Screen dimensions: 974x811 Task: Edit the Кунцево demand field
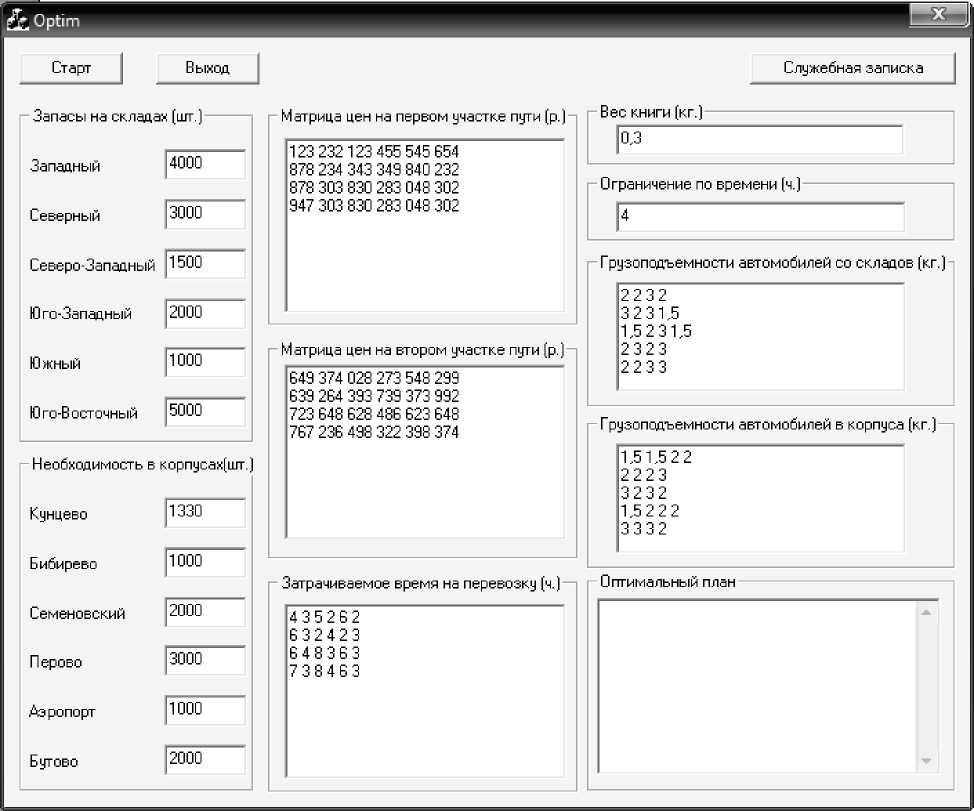click(205, 512)
